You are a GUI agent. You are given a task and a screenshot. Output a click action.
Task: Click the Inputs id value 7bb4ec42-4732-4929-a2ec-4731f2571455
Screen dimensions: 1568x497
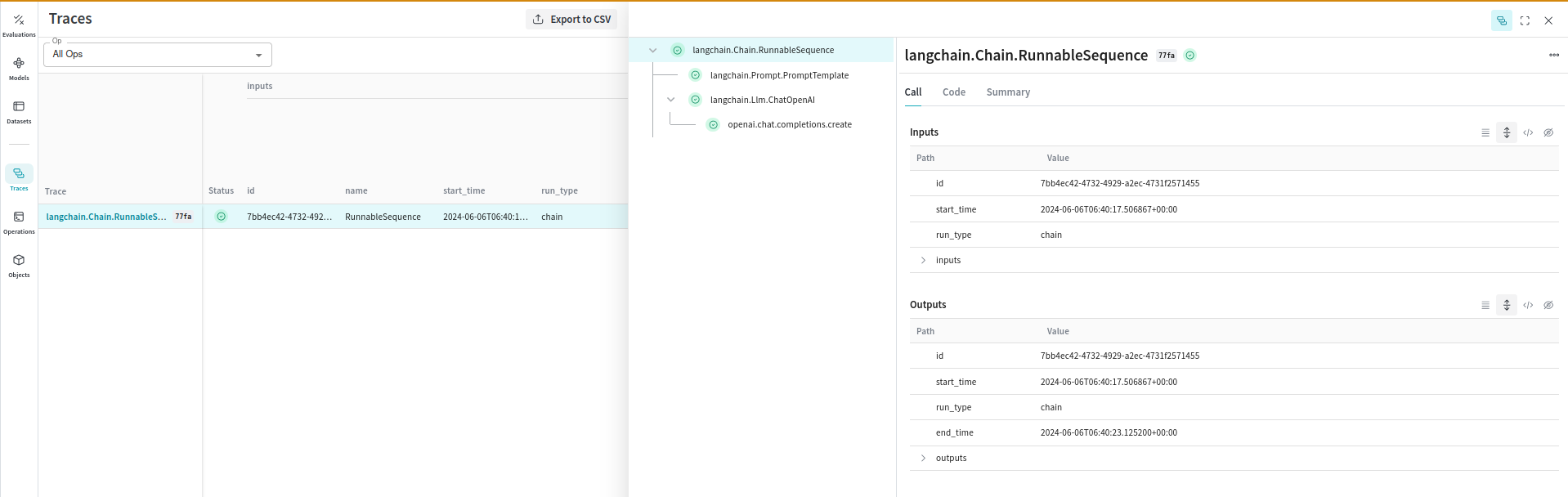(x=1120, y=184)
